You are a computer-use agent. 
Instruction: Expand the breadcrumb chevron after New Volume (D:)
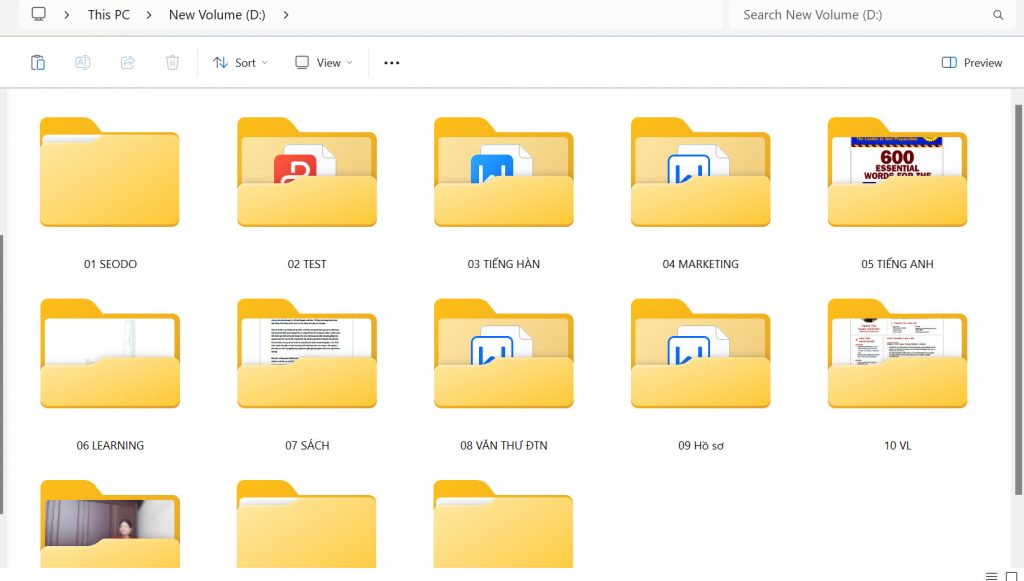[286, 15]
